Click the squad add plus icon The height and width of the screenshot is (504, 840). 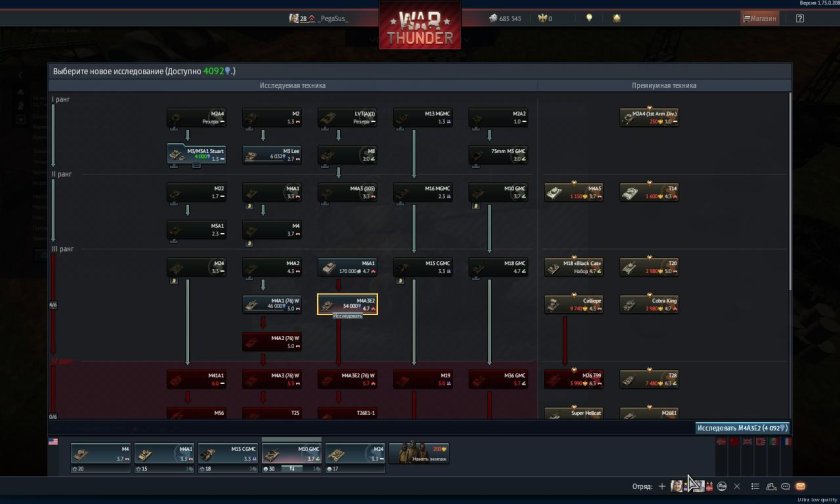click(x=662, y=486)
